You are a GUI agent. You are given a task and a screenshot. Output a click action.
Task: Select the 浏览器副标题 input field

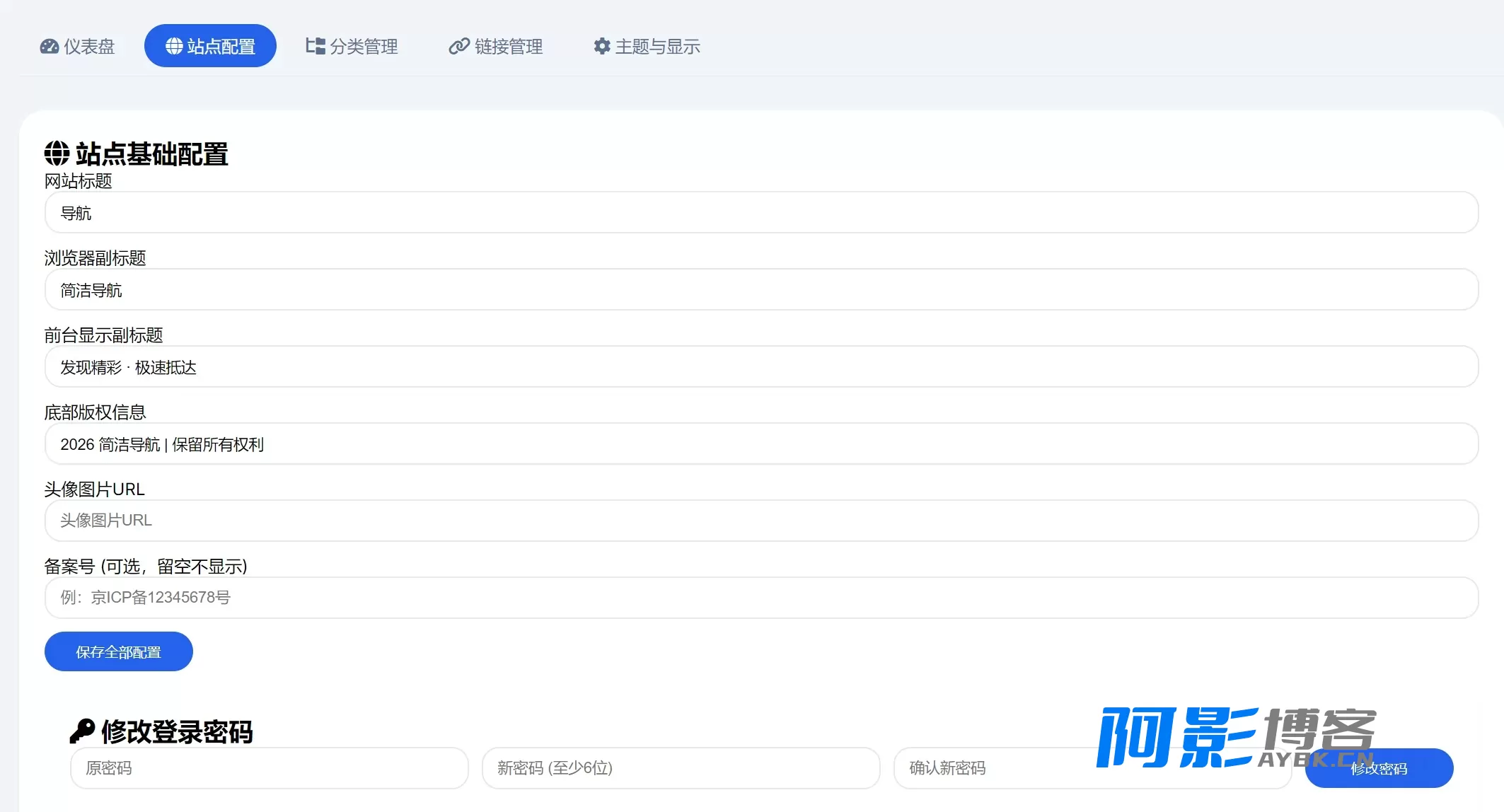coord(761,289)
